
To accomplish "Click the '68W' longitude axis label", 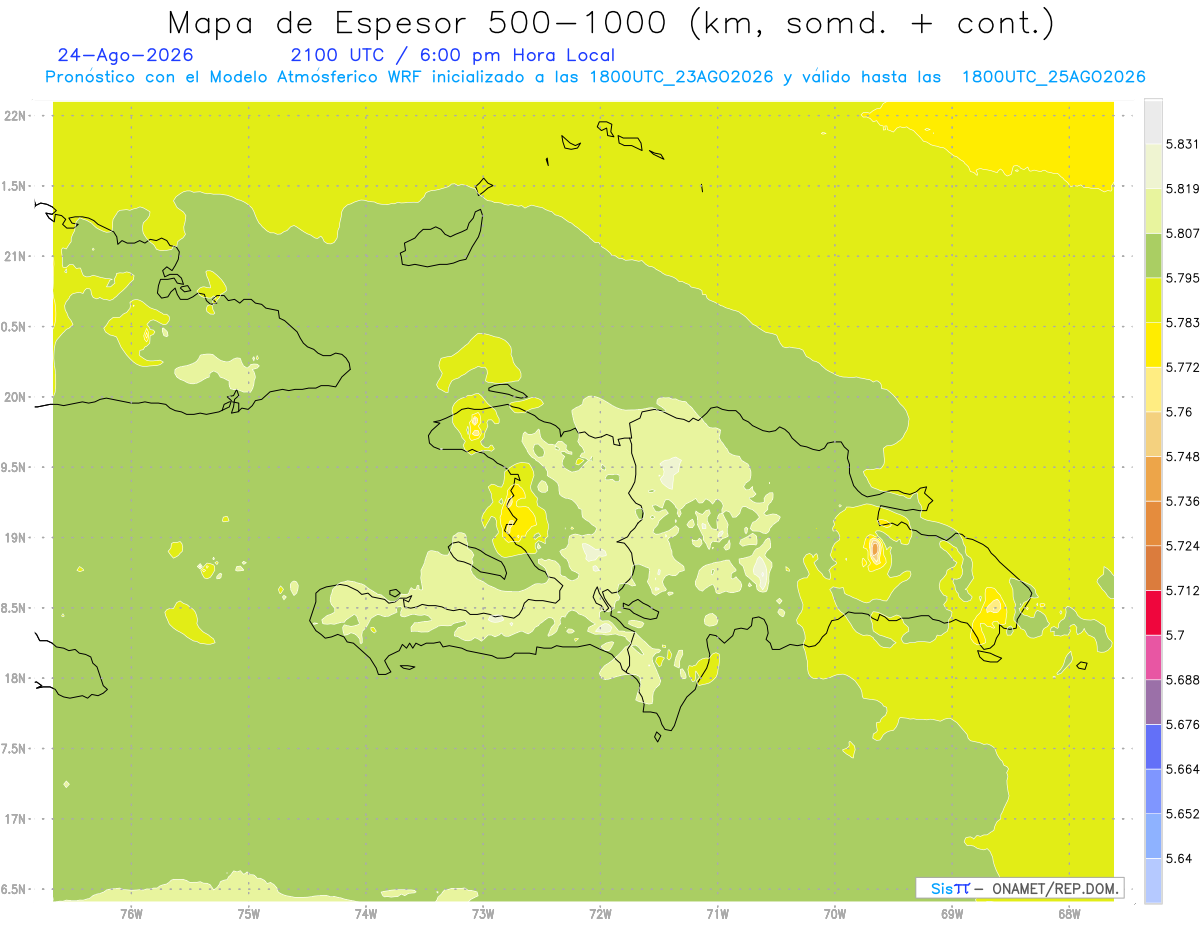I will click(1069, 914).
